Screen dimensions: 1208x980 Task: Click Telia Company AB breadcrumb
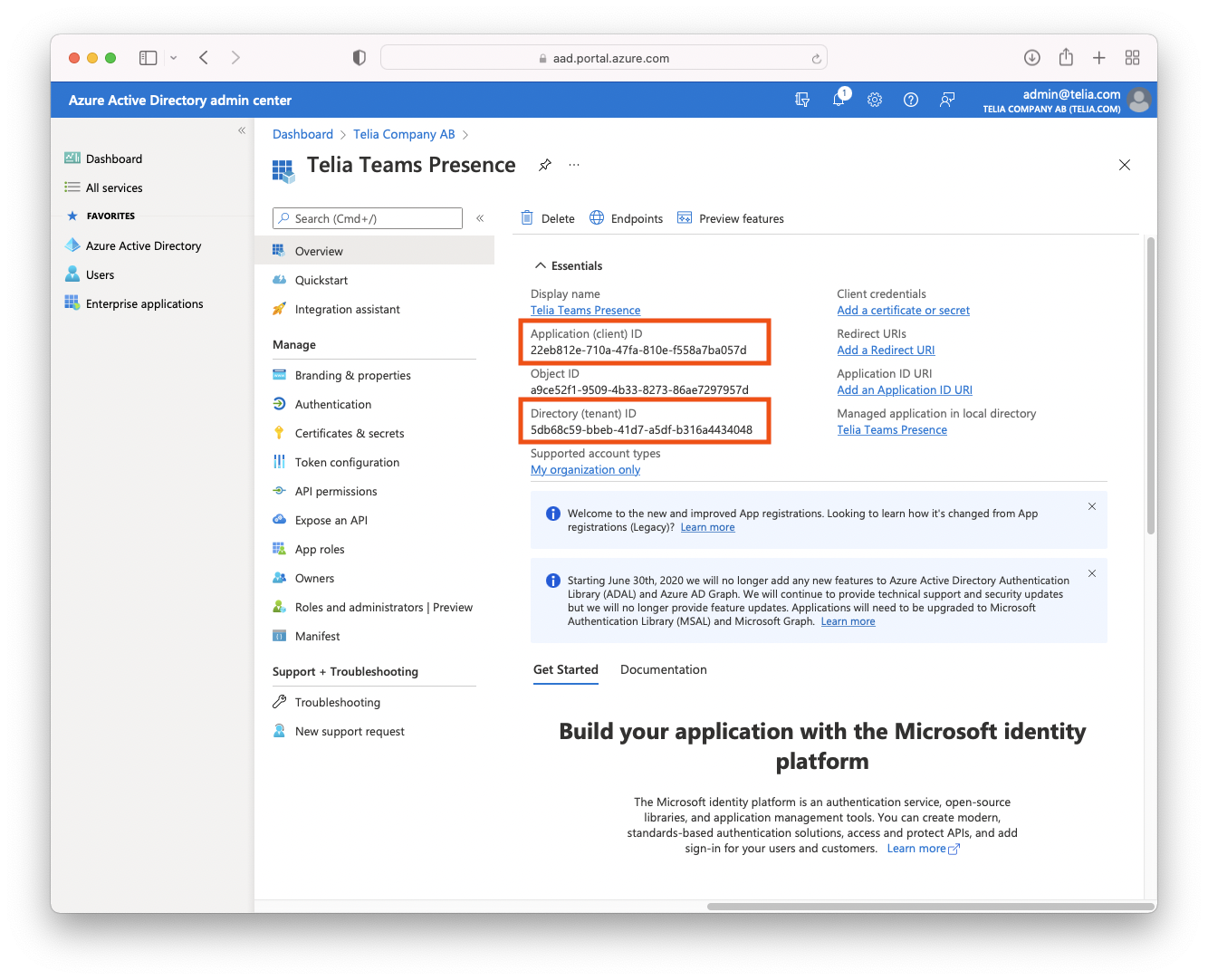coord(404,134)
